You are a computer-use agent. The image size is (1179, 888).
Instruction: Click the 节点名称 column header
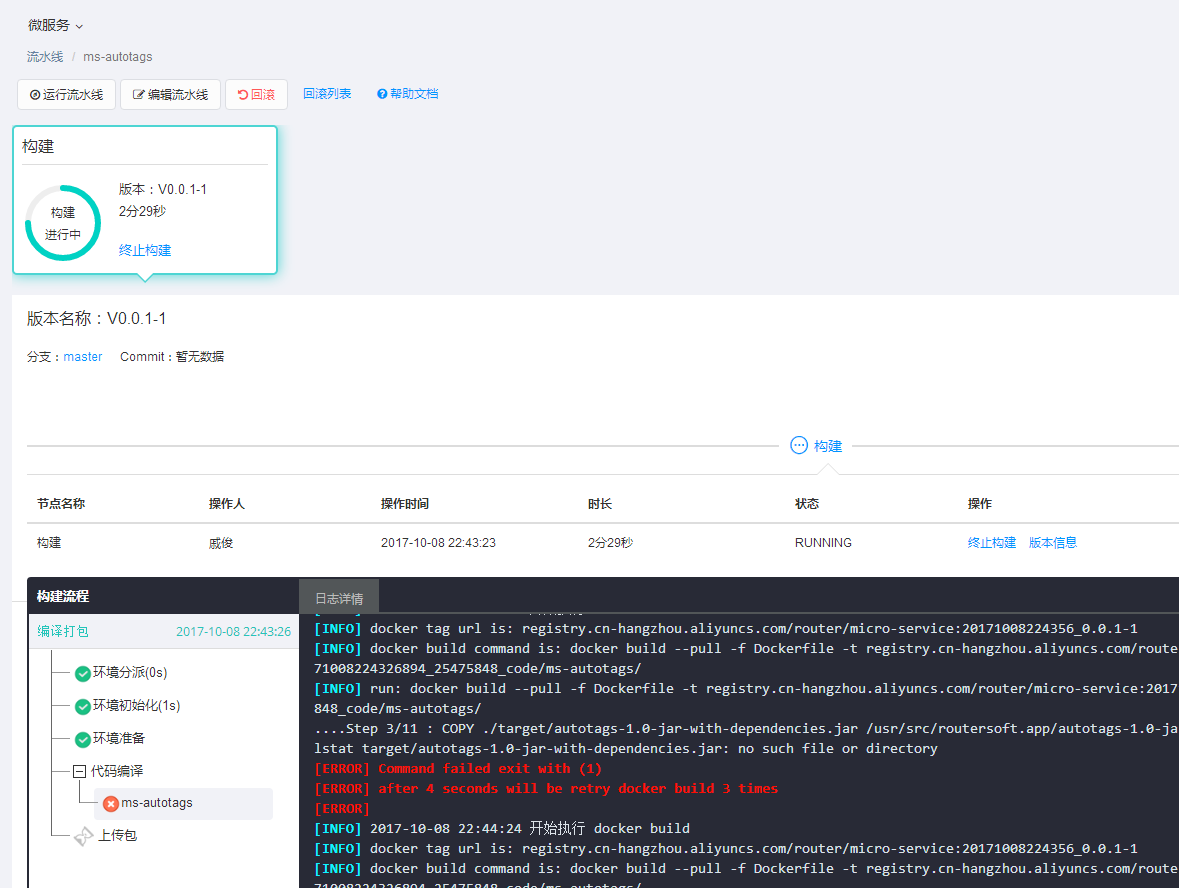coord(61,504)
